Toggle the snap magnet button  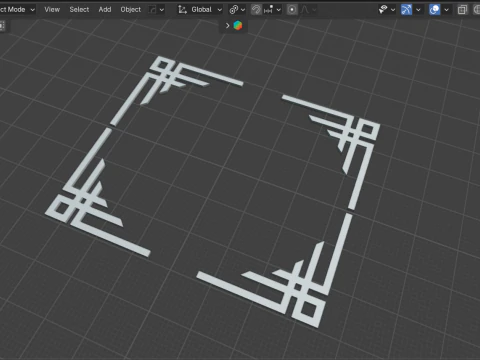click(x=256, y=10)
